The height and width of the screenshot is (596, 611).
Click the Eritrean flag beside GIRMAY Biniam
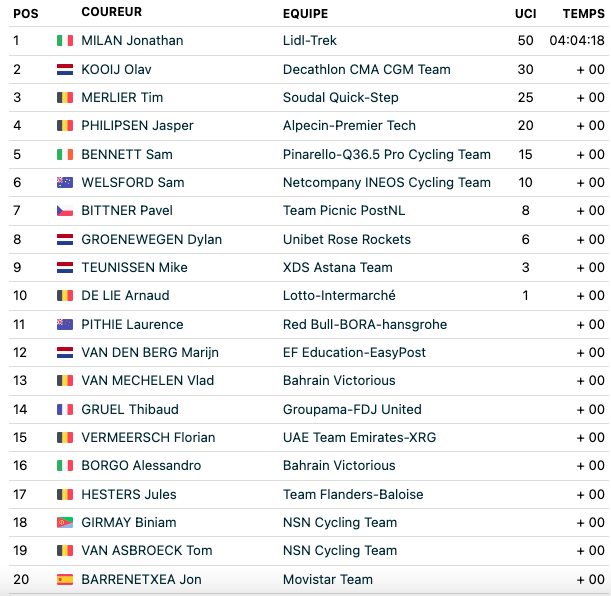coord(65,522)
